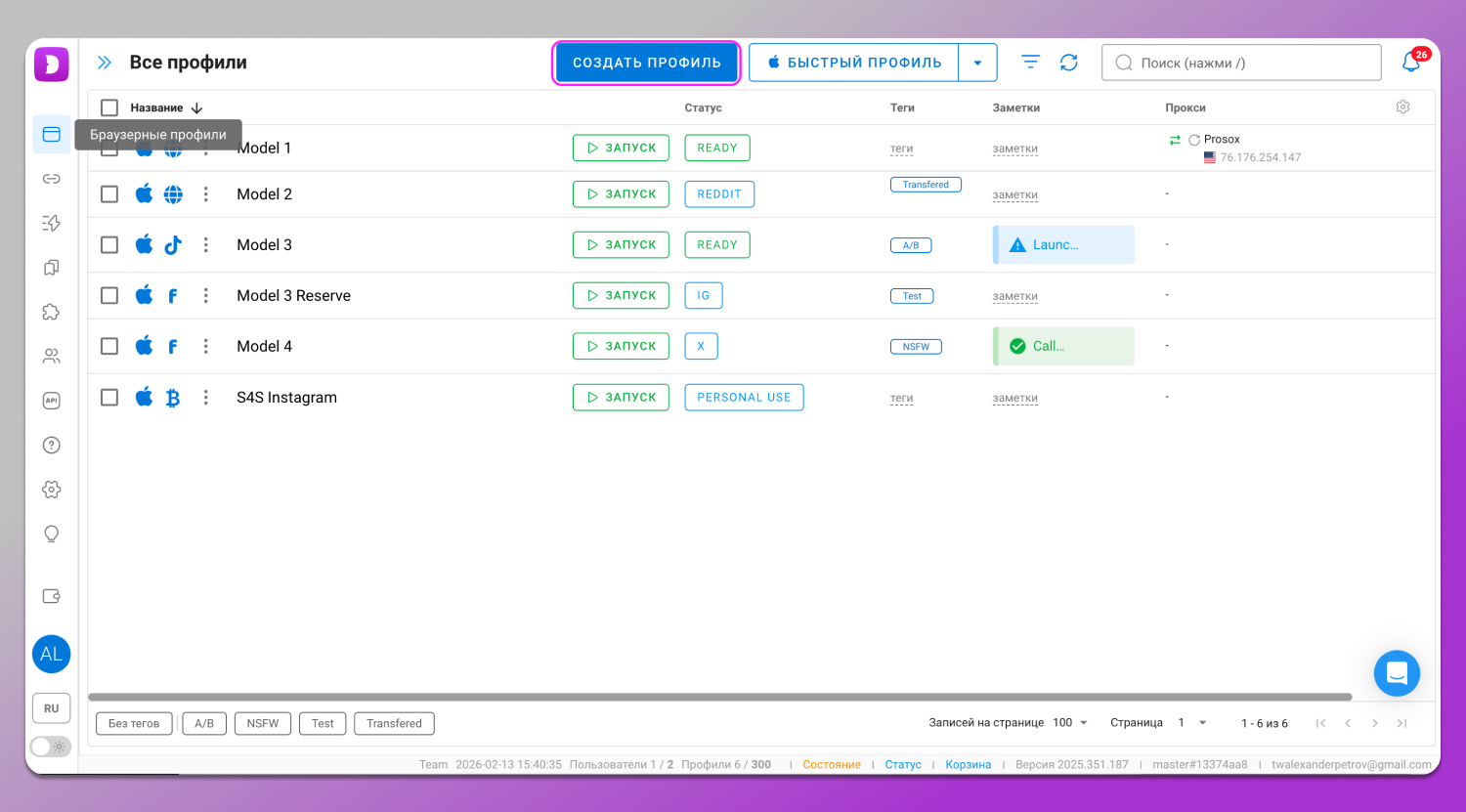Image resolution: width=1466 pixels, height=812 pixels.
Task: Open the records per page dropdown
Action: 1070,723
